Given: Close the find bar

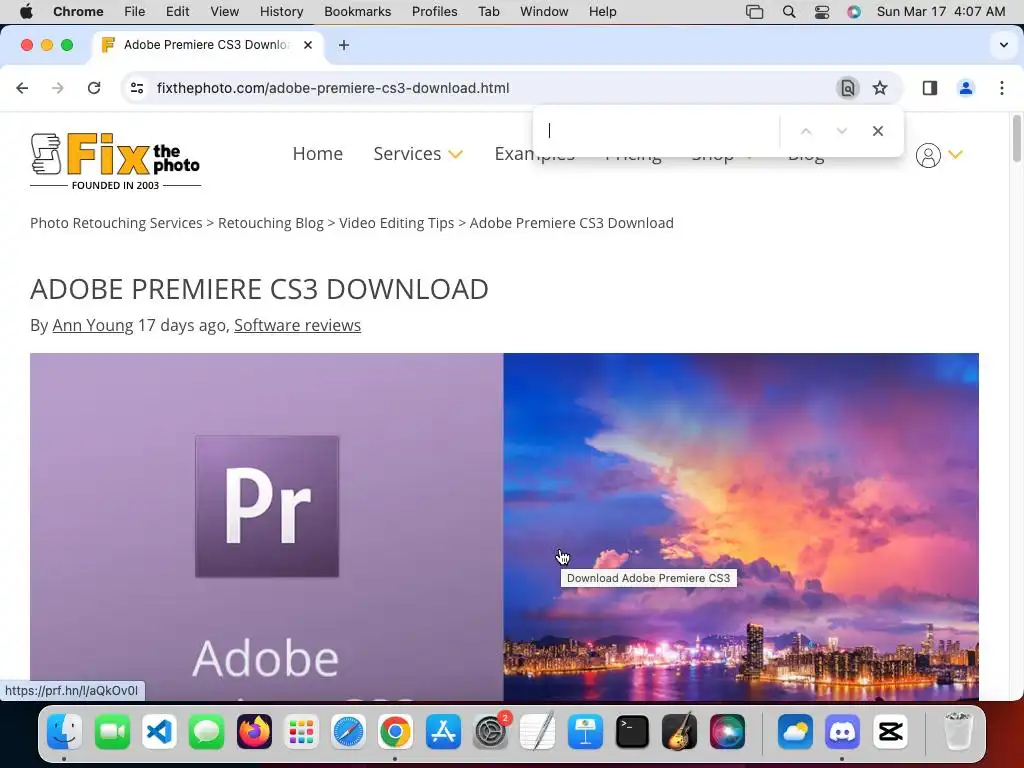Looking at the screenshot, I should pos(878,131).
